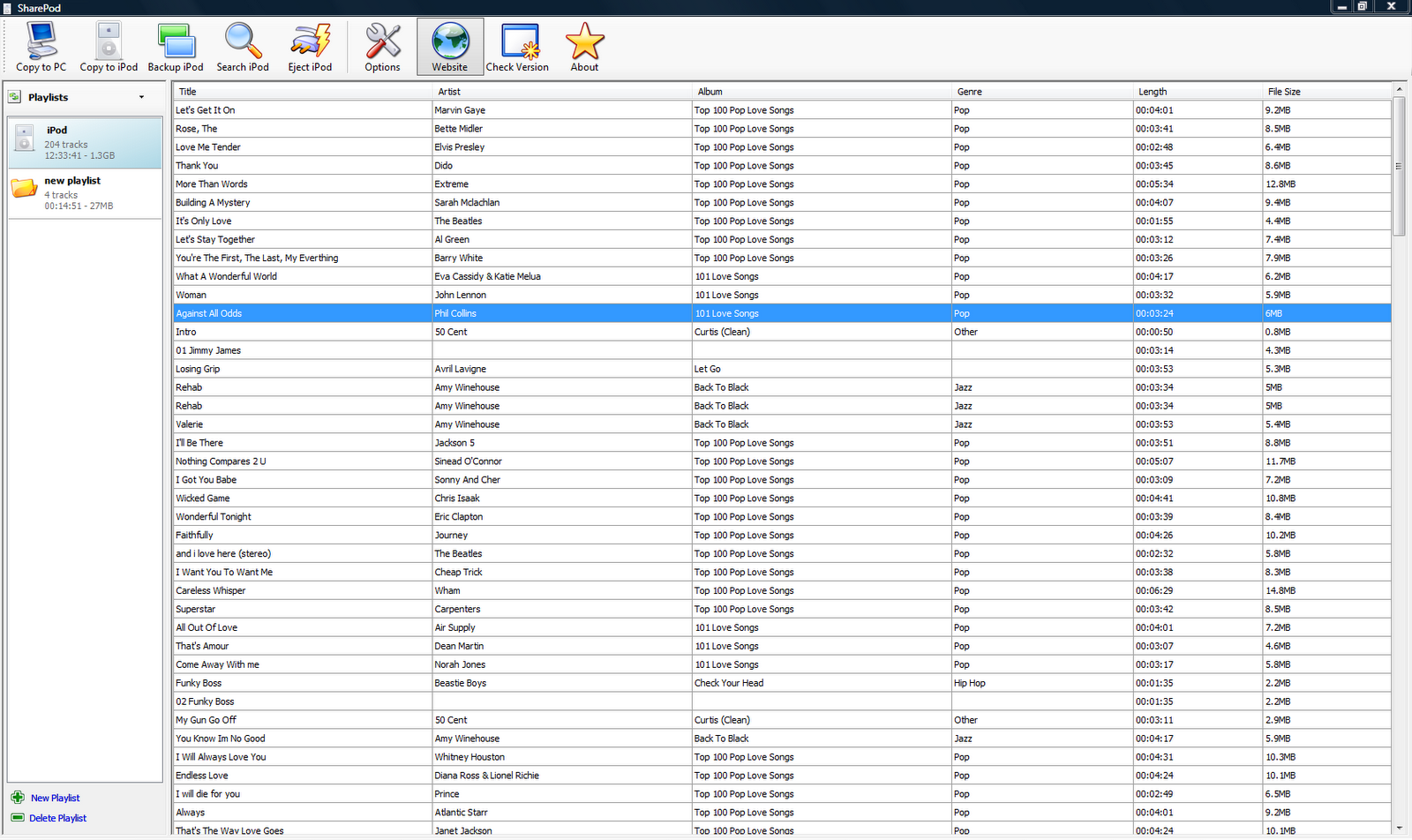
Task: Open the About star icon
Action: tap(584, 47)
